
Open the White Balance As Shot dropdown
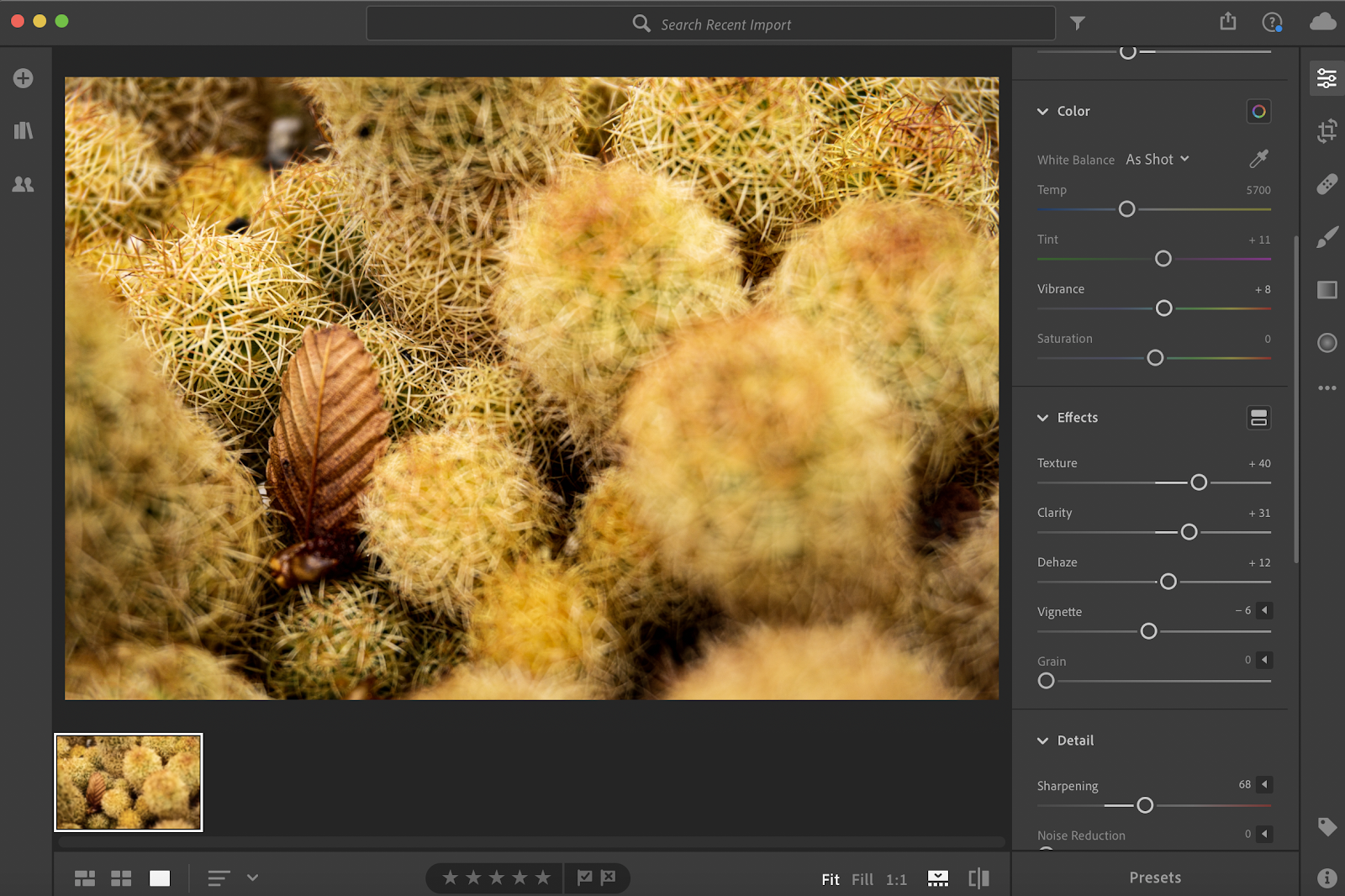(x=1158, y=160)
